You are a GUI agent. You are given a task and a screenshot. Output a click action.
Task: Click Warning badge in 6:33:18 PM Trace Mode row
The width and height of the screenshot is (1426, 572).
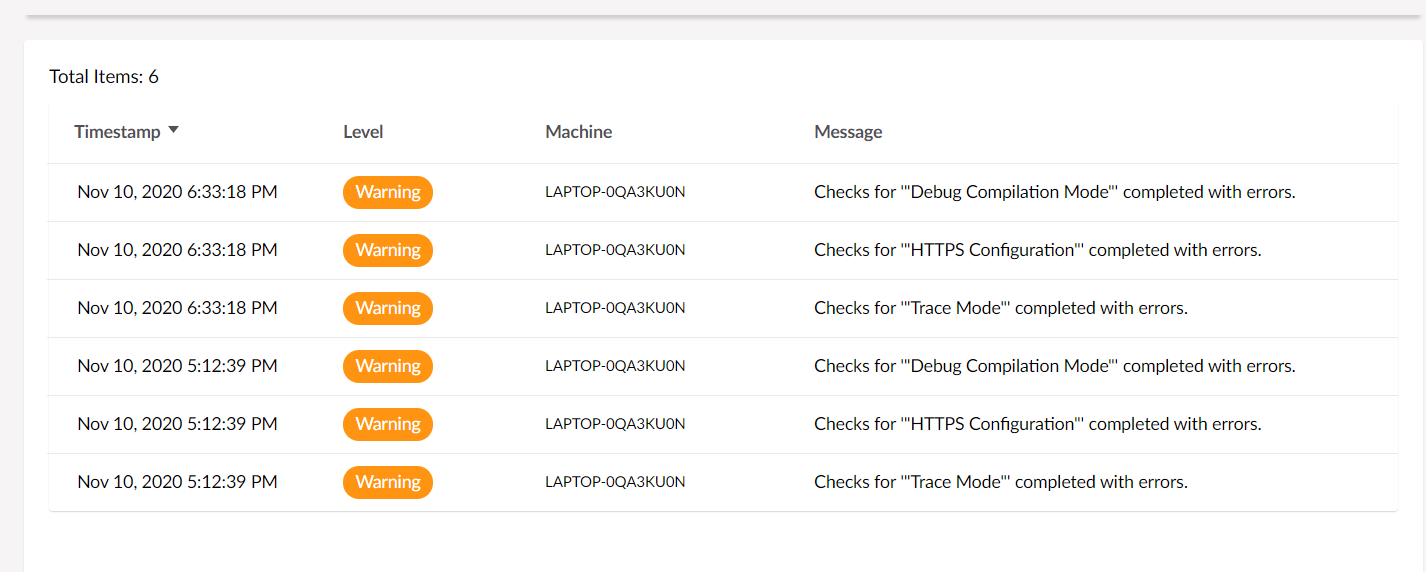(x=388, y=308)
